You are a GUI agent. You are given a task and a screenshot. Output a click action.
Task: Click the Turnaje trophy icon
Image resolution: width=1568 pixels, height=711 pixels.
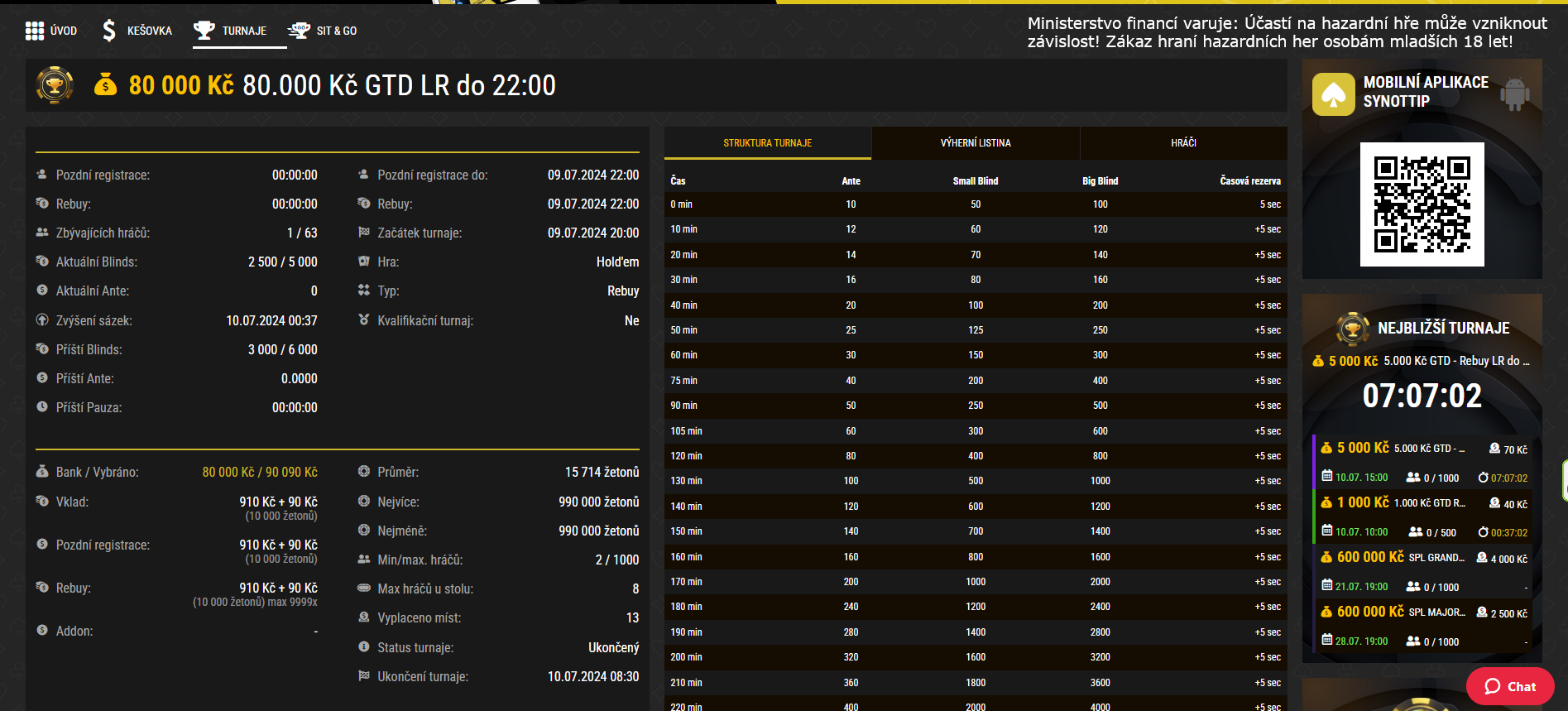(x=204, y=31)
